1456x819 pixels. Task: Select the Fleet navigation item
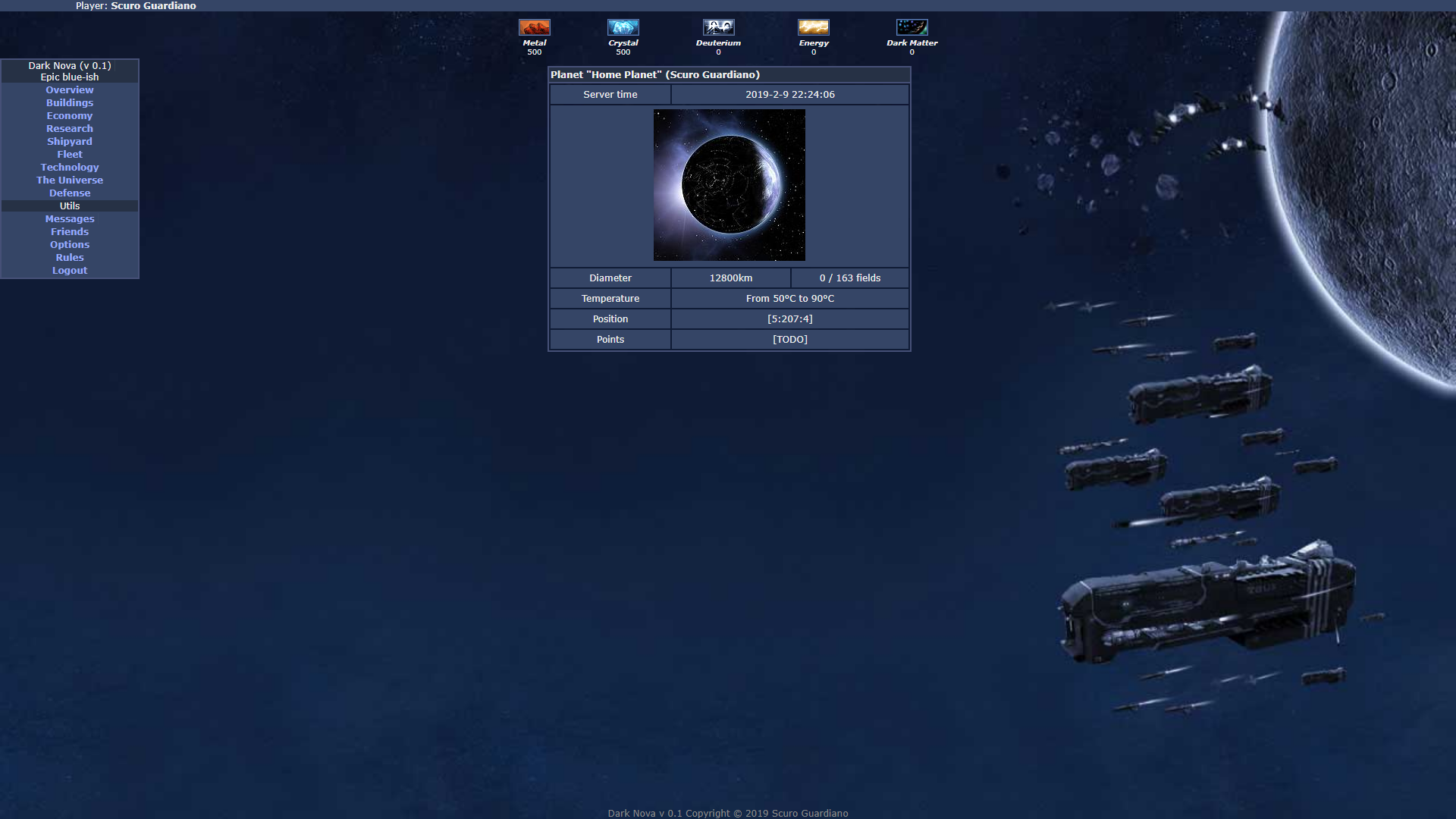coord(69,154)
